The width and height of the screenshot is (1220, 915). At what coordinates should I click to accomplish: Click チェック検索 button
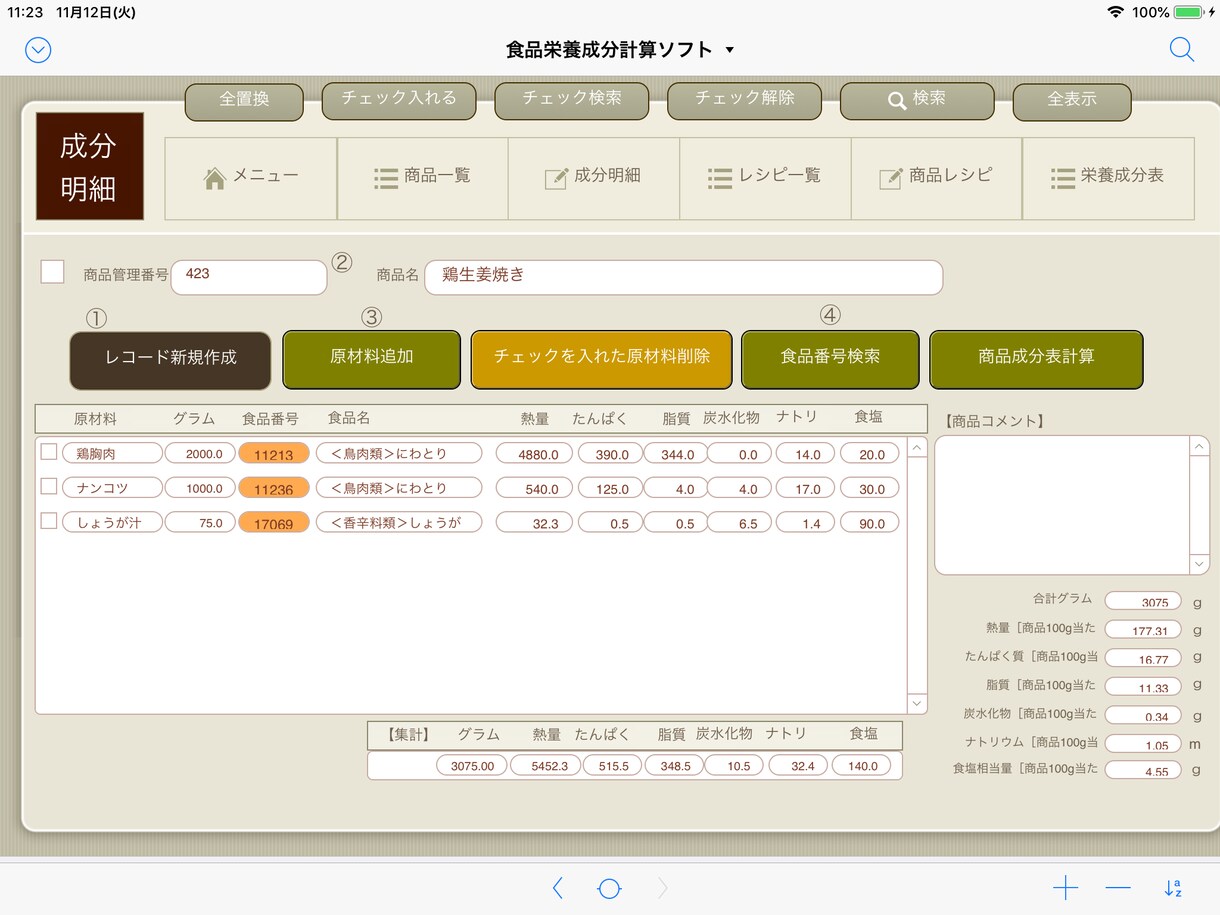pyautogui.click(x=572, y=100)
